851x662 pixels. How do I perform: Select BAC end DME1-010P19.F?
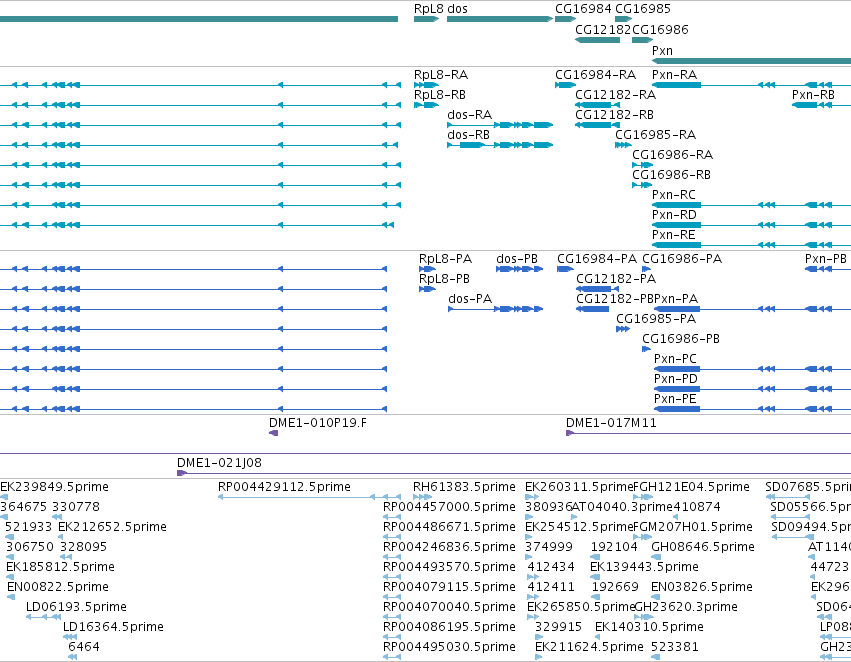317,423
